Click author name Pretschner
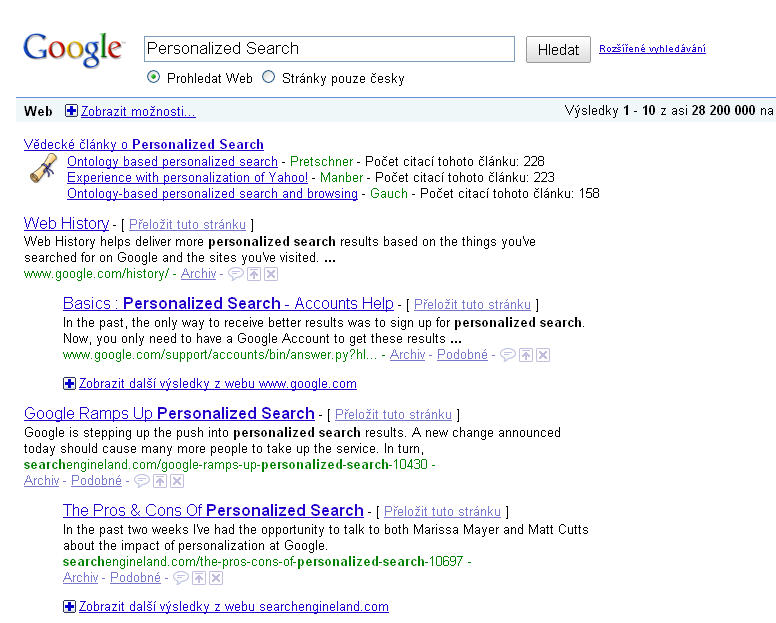 click(322, 161)
